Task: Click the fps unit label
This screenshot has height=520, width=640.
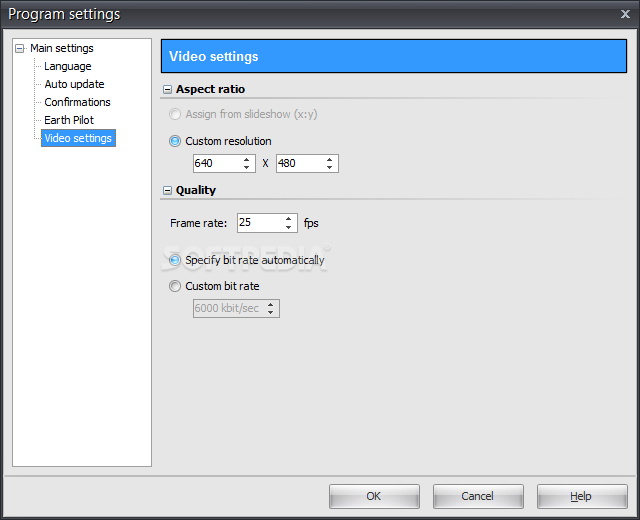Action: [x=311, y=223]
